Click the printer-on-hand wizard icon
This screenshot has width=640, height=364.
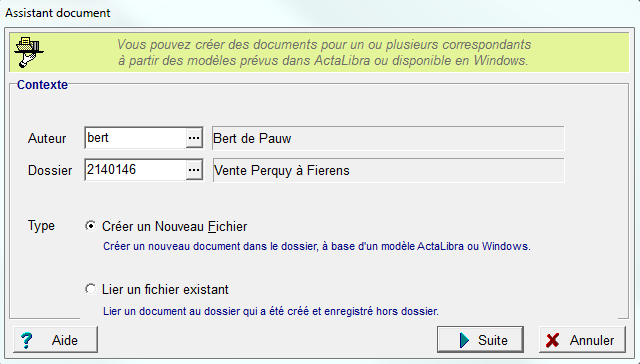[x=29, y=52]
